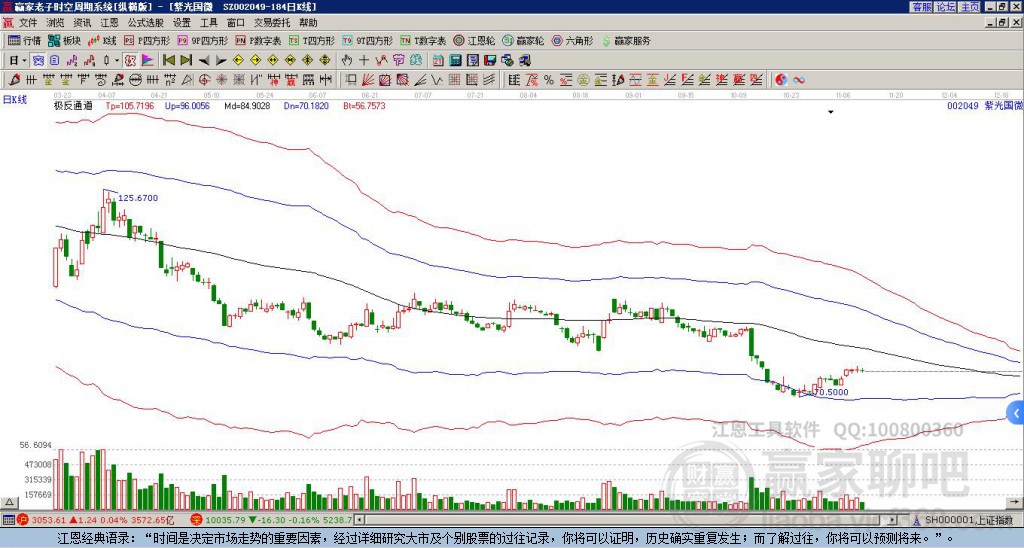Open 赢家服务 with dollar icon

[626, 40]
